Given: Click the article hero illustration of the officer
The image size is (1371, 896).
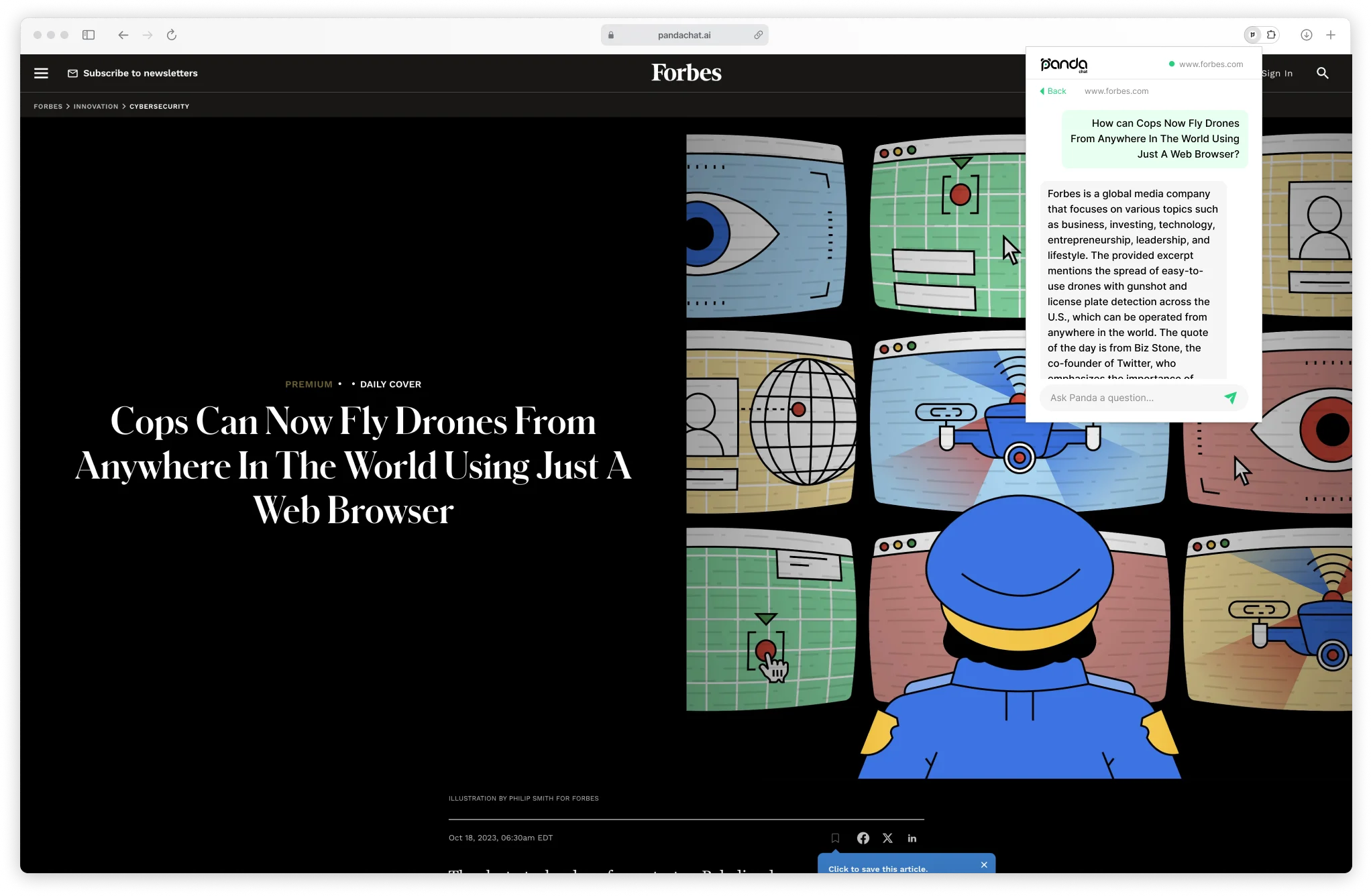Looking at the screenshot, I should point(1019,456).
